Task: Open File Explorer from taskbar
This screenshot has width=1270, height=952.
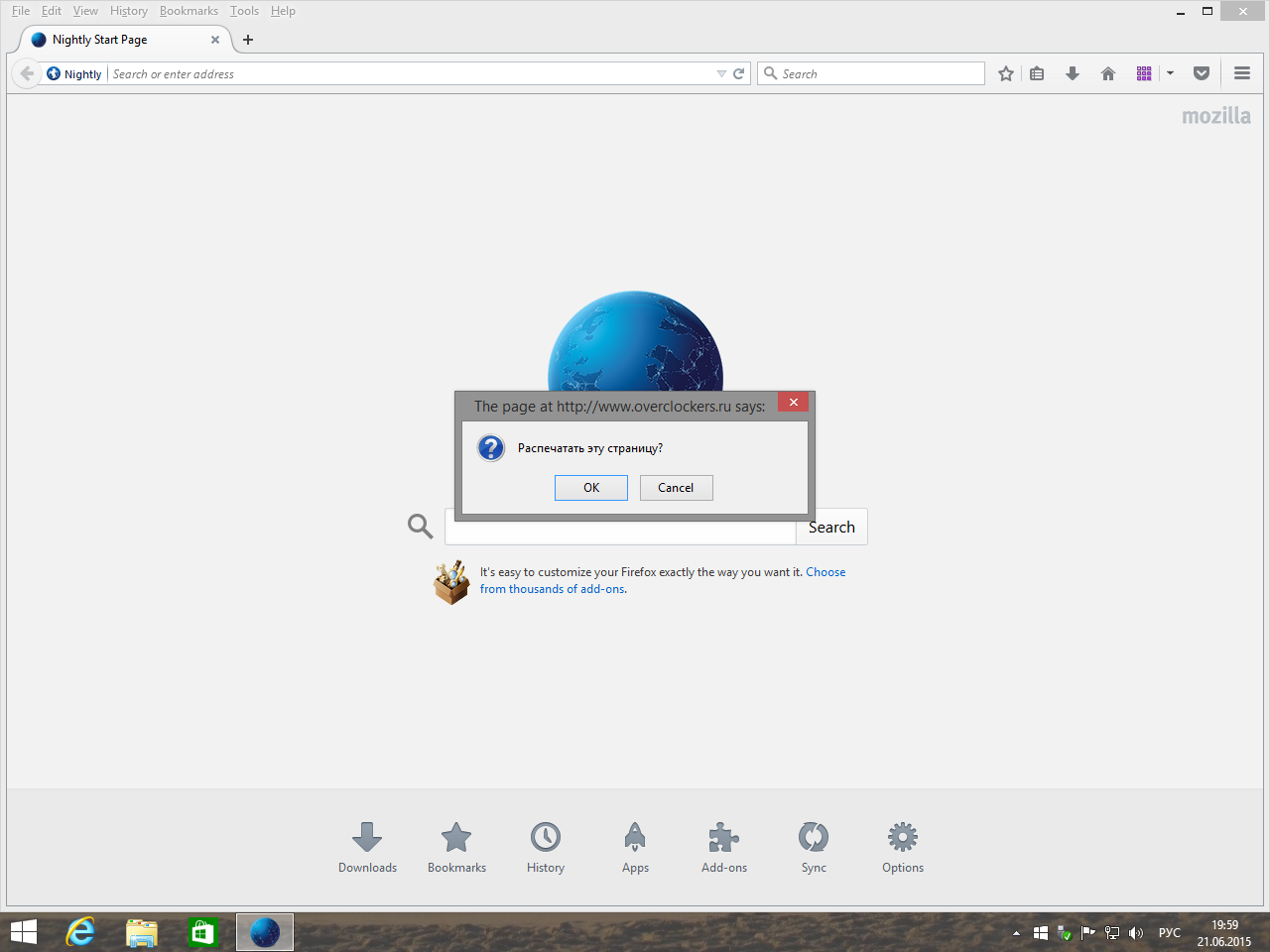Action: (142, 932)
